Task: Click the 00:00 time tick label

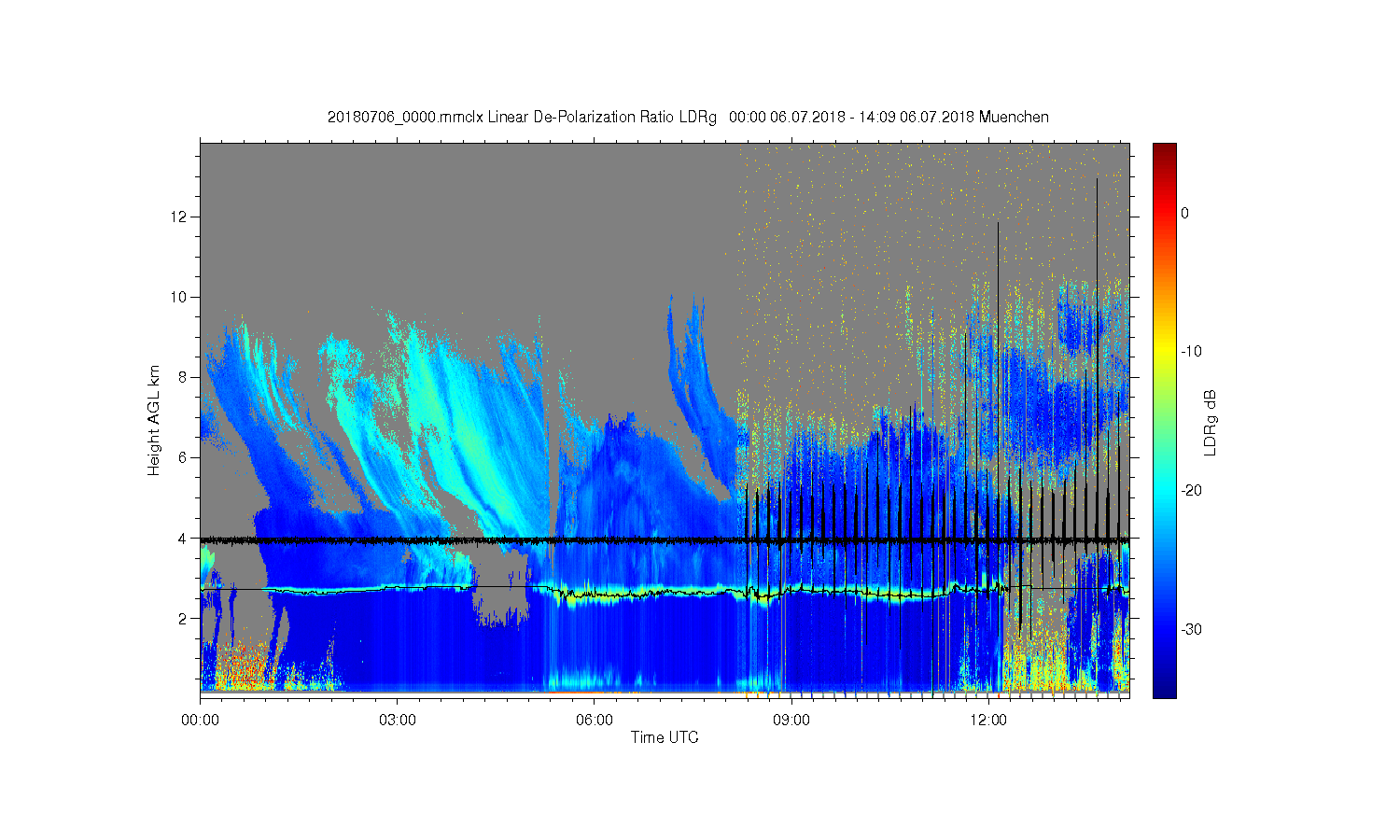Action: 200,720
